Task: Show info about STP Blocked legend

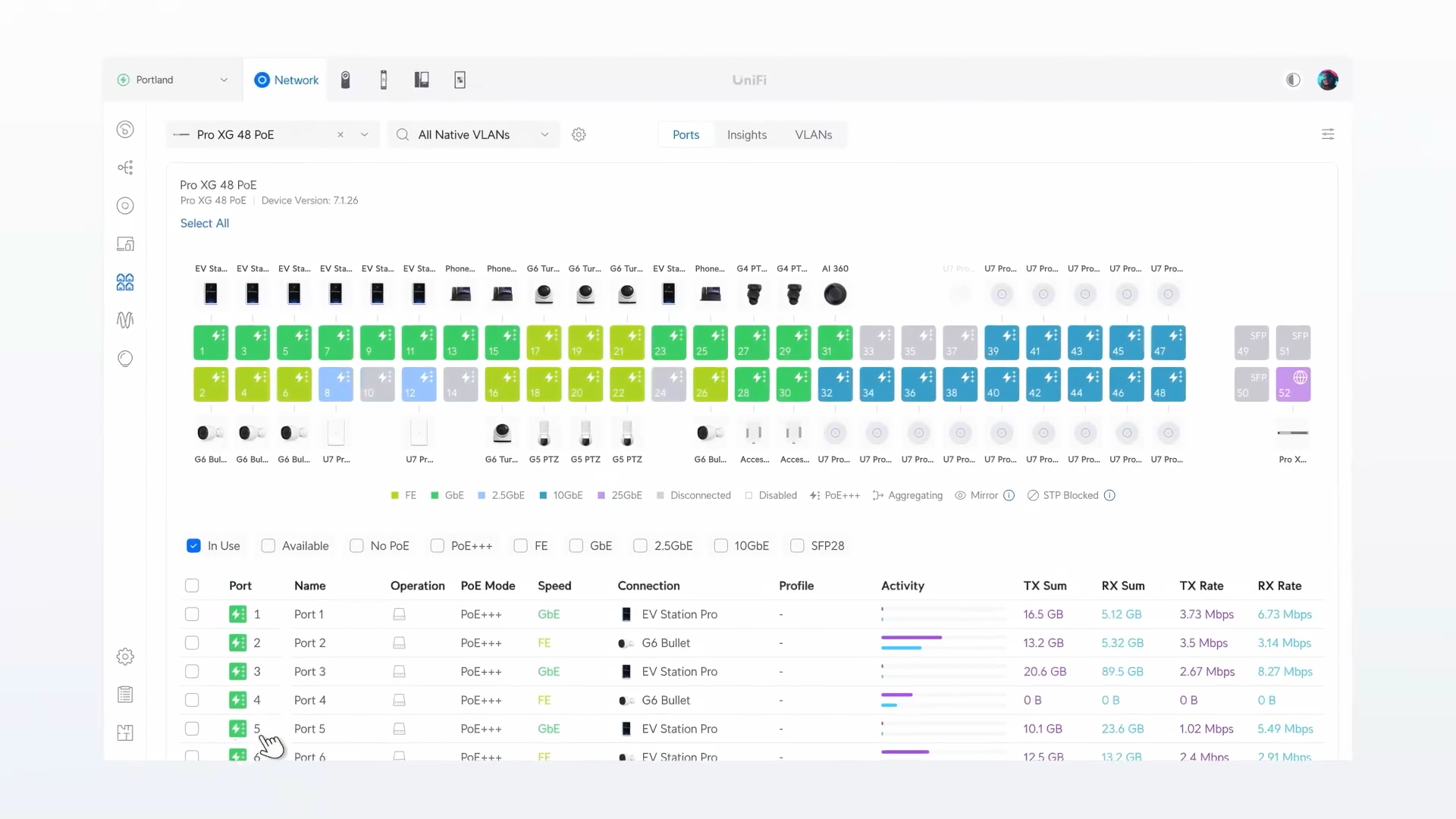Action: [x=1109, y=495]
